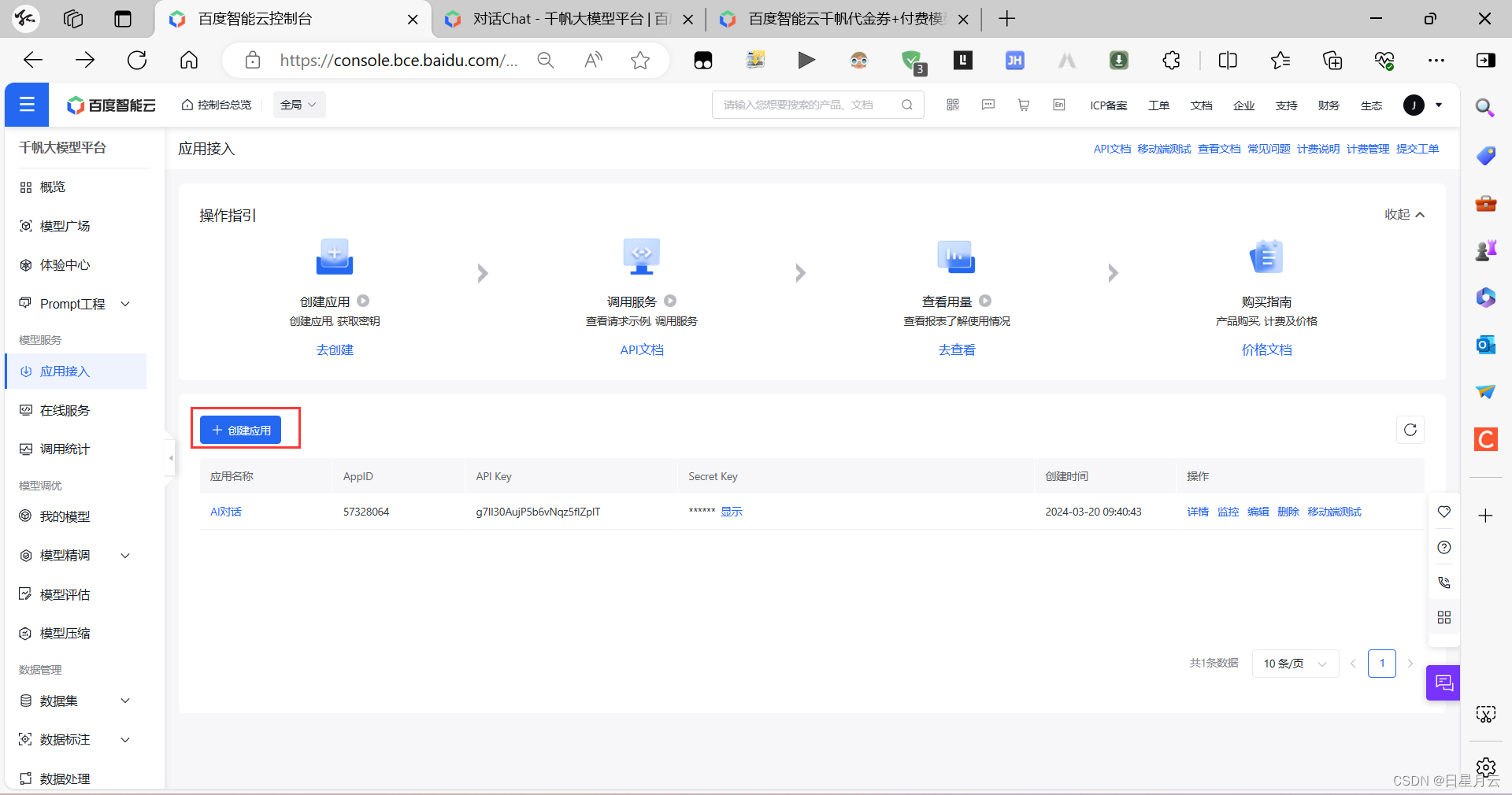Click the search magnifier in console search box

tap(907, 105)
